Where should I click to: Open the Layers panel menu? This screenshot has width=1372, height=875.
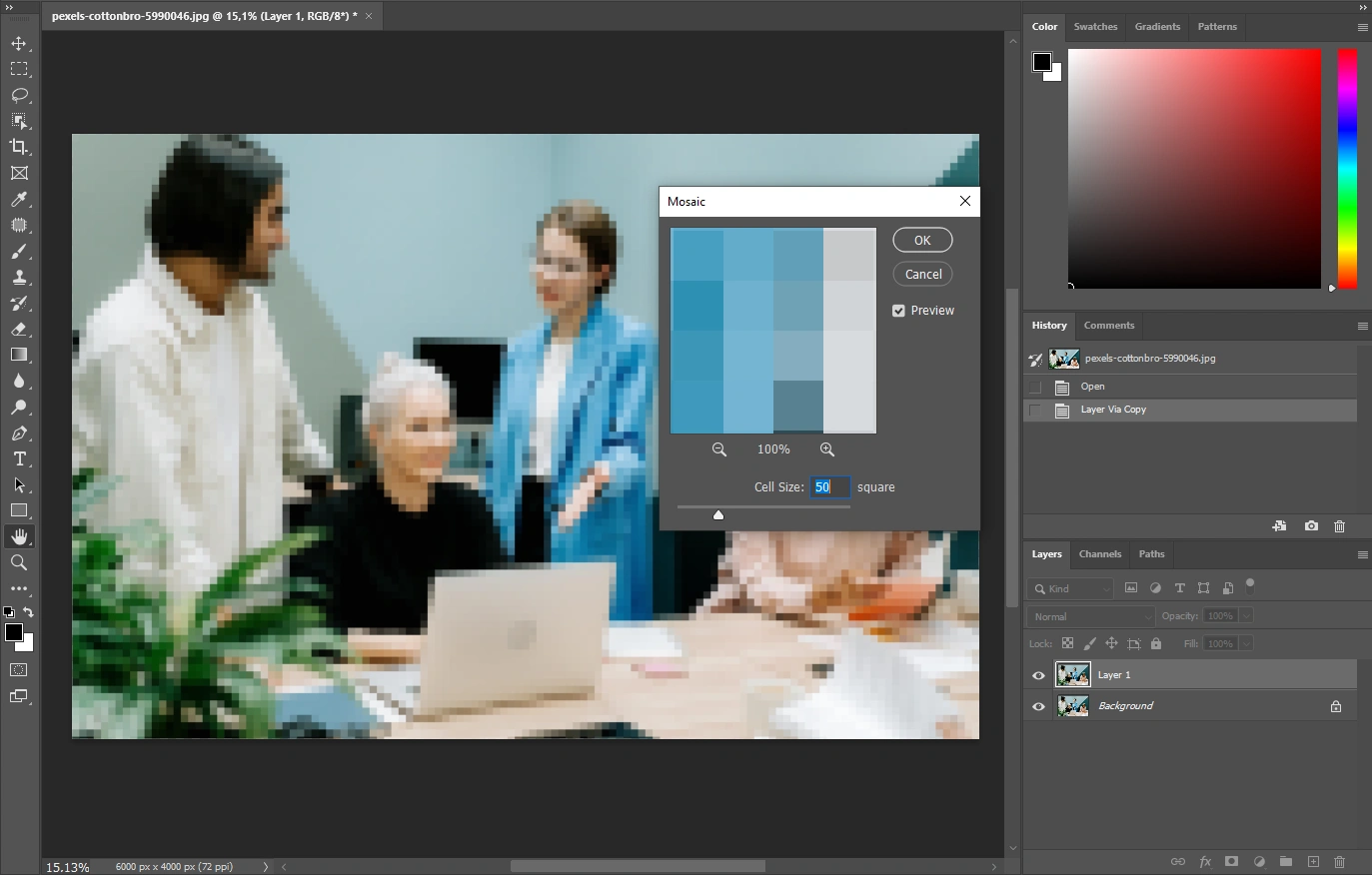click(x=1362, y=554)
